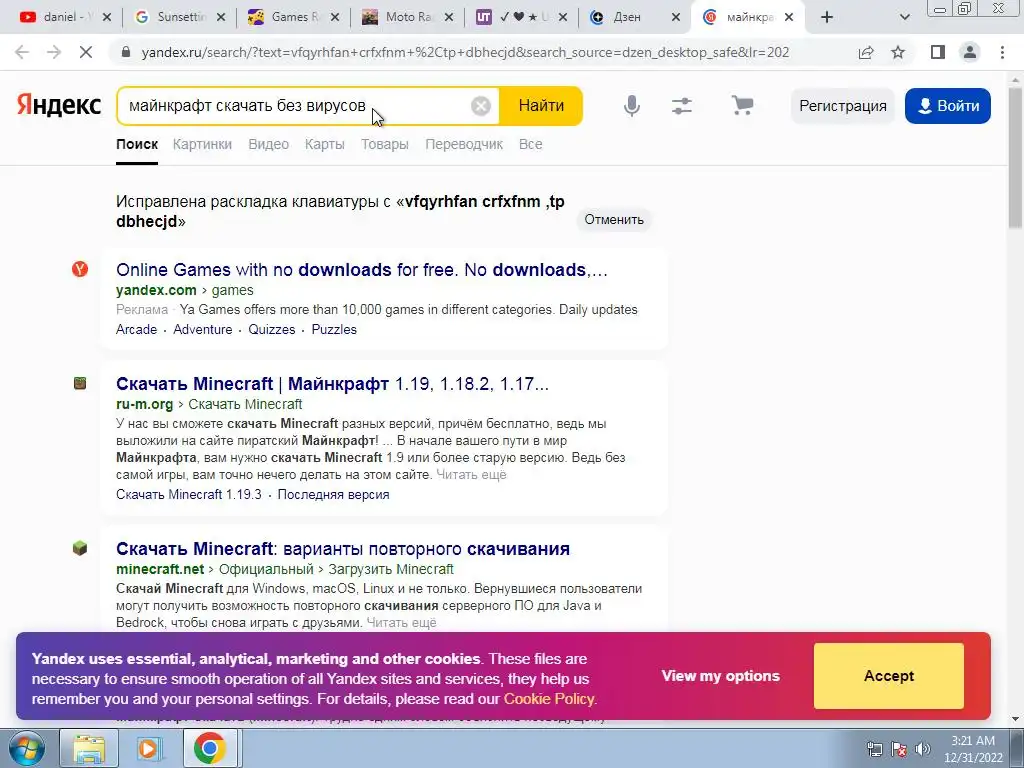
Task: Click the Action Center flag tray icon
Action: [899, 749]
